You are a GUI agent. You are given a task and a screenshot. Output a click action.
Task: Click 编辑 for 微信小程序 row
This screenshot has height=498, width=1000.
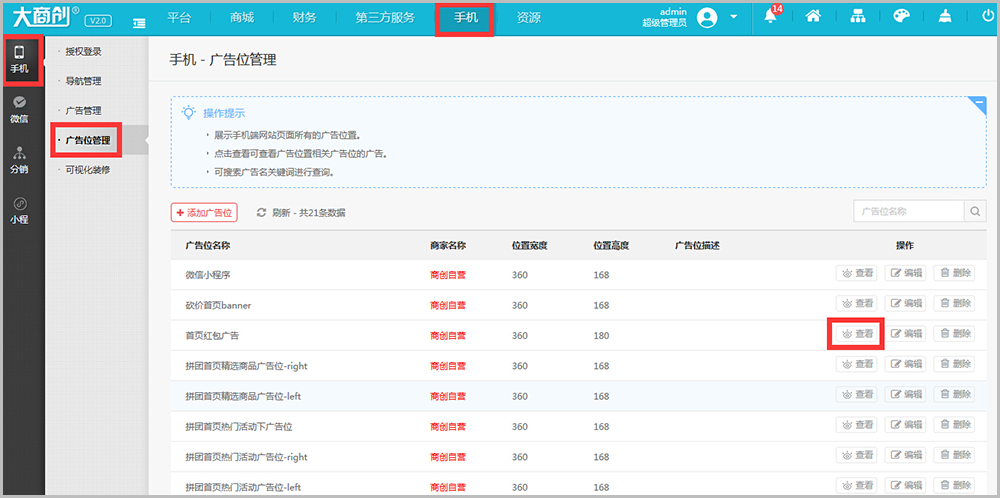[x=906, y=273]
